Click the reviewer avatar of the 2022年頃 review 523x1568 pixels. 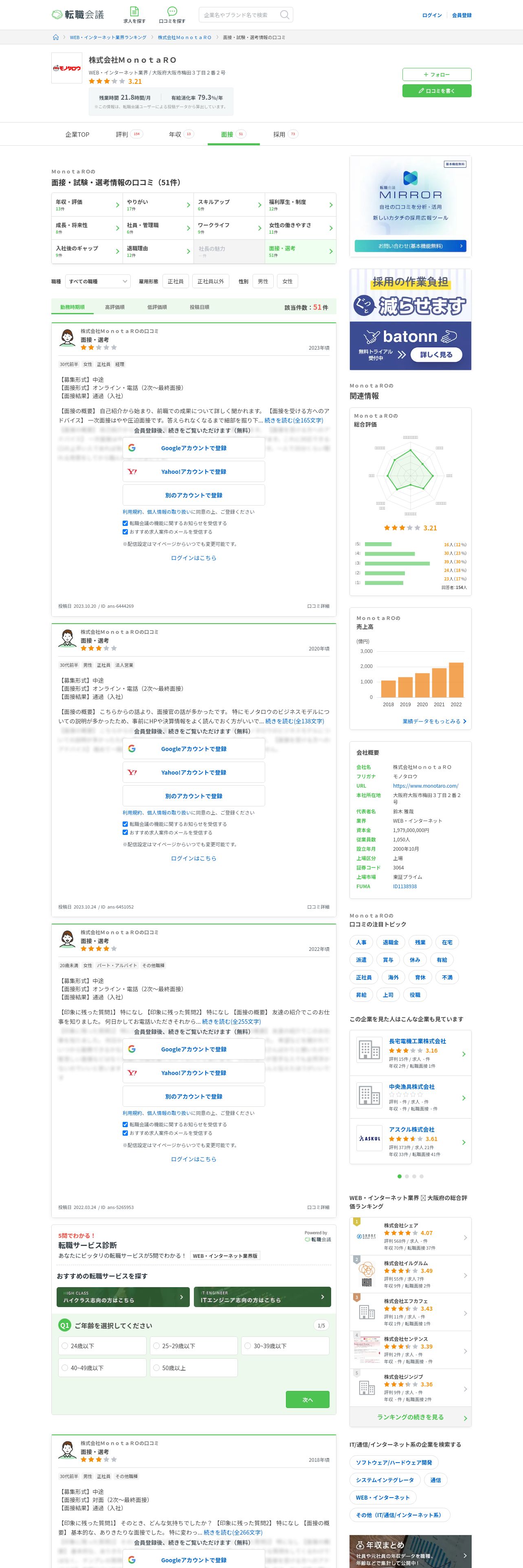[67, 939]
